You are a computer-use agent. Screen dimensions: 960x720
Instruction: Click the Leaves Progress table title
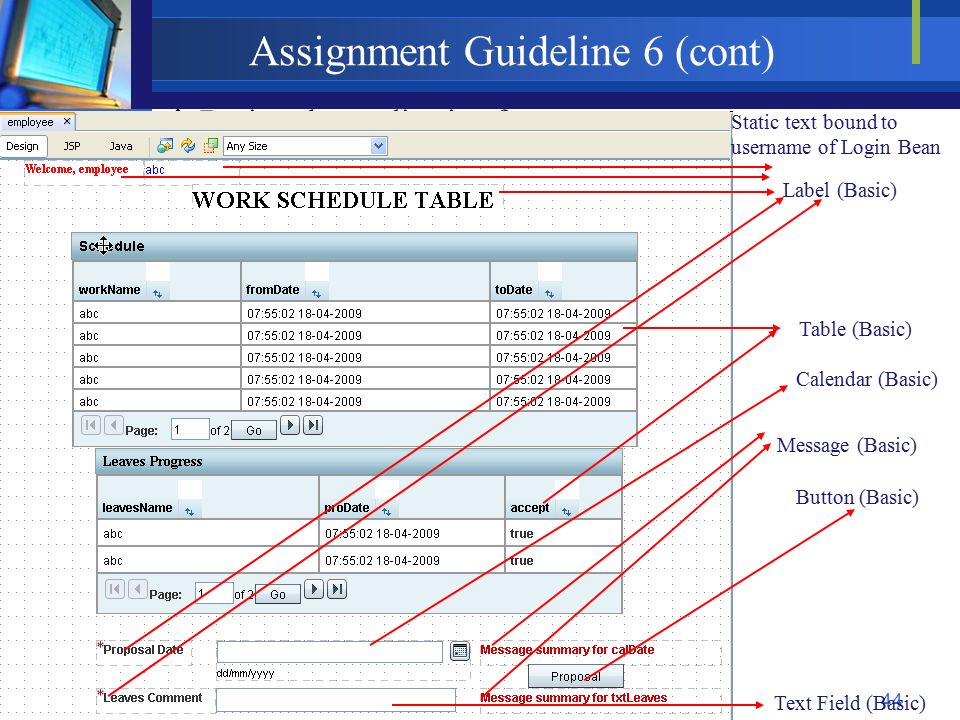(152, 461)
